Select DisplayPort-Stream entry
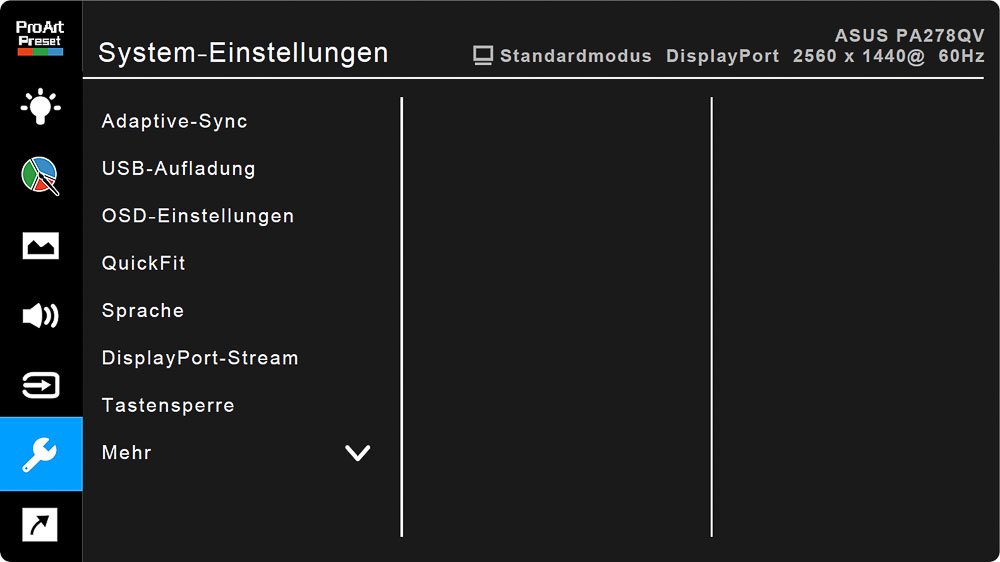 200,358
